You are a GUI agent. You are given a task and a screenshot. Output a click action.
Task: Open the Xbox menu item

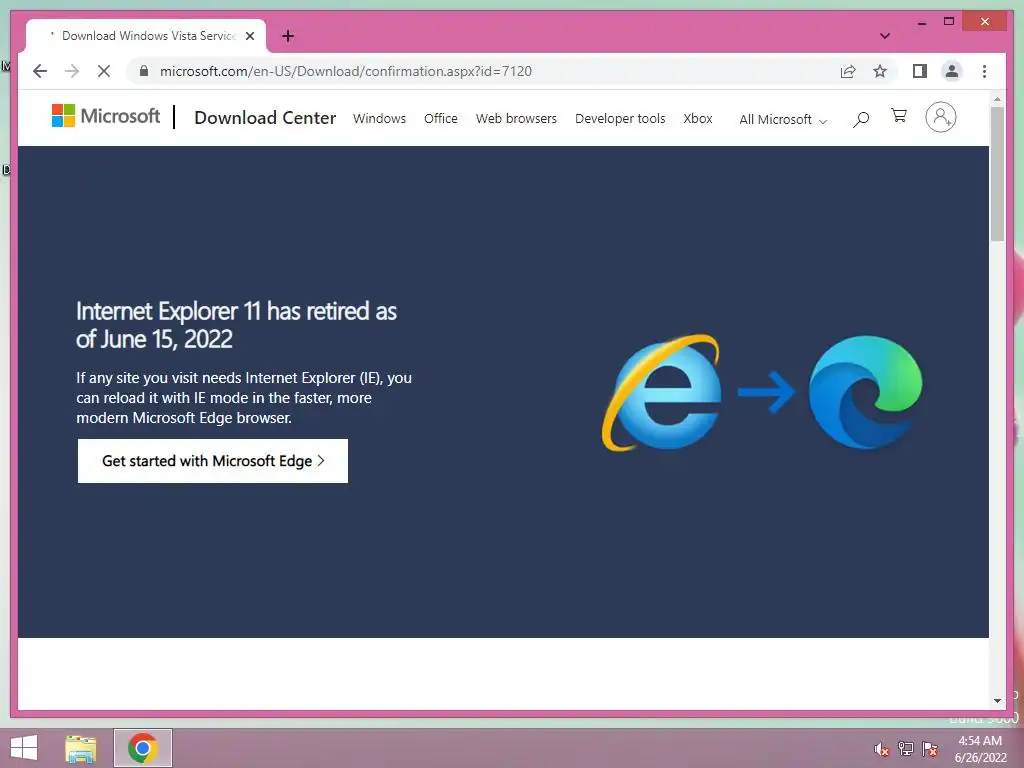pos(697,119)
